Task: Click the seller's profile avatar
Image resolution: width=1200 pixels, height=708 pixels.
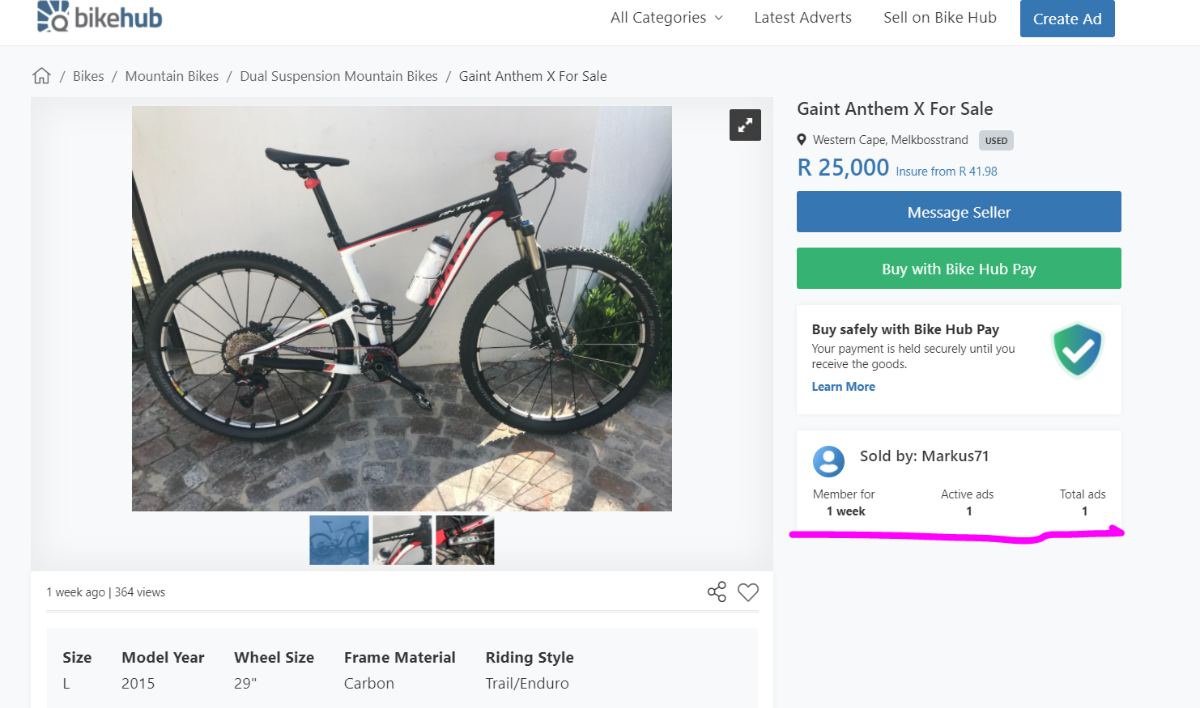Action: click(828, 460)
